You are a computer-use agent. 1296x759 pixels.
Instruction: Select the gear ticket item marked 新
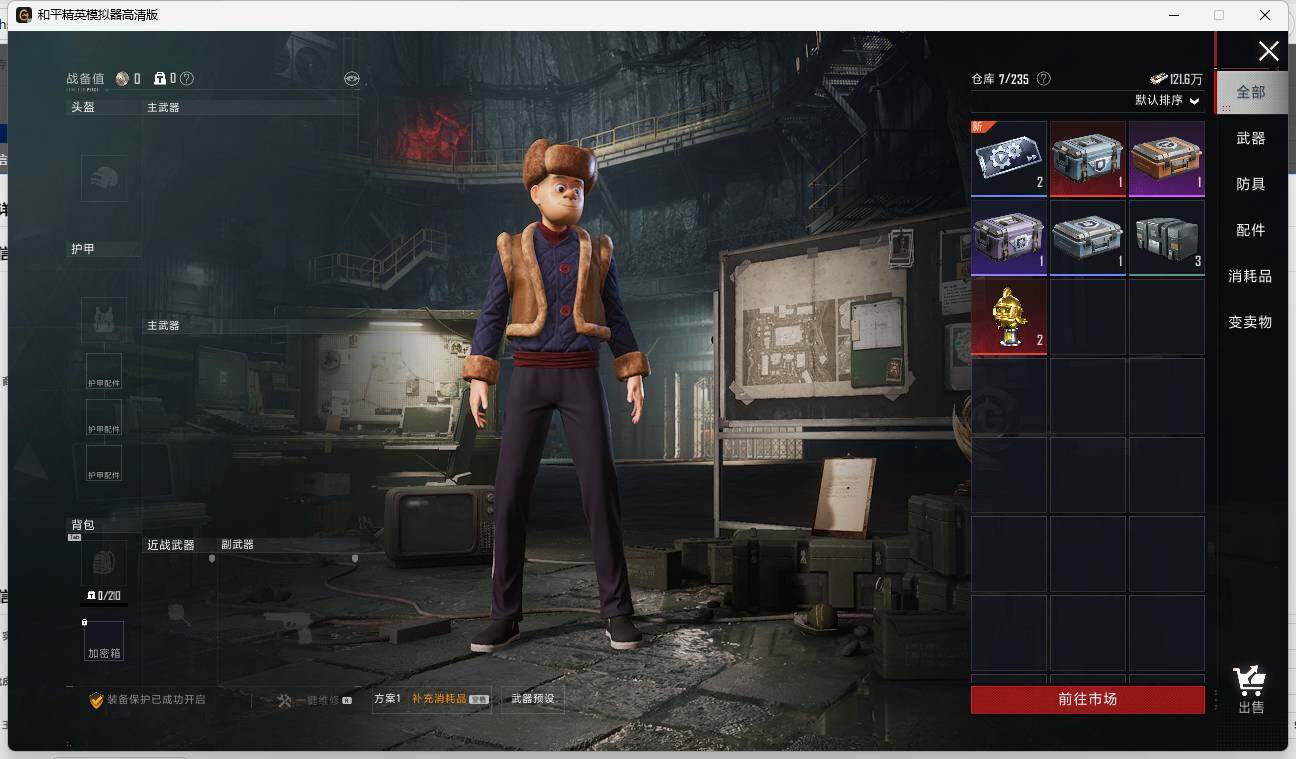(x=1009, y=158)
